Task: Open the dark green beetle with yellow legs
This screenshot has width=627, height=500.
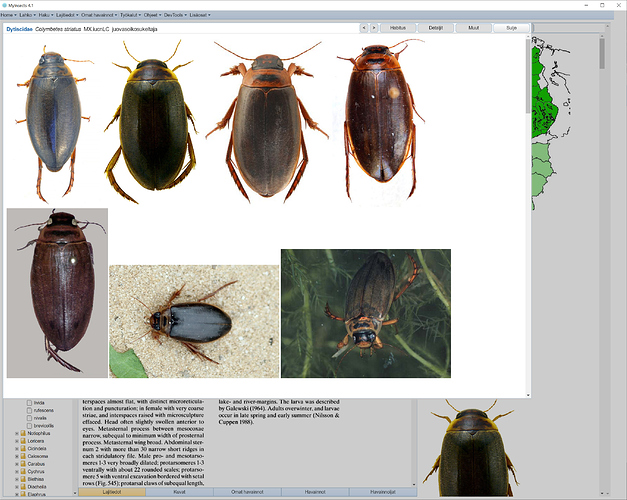Action: [x=152, y=122]
